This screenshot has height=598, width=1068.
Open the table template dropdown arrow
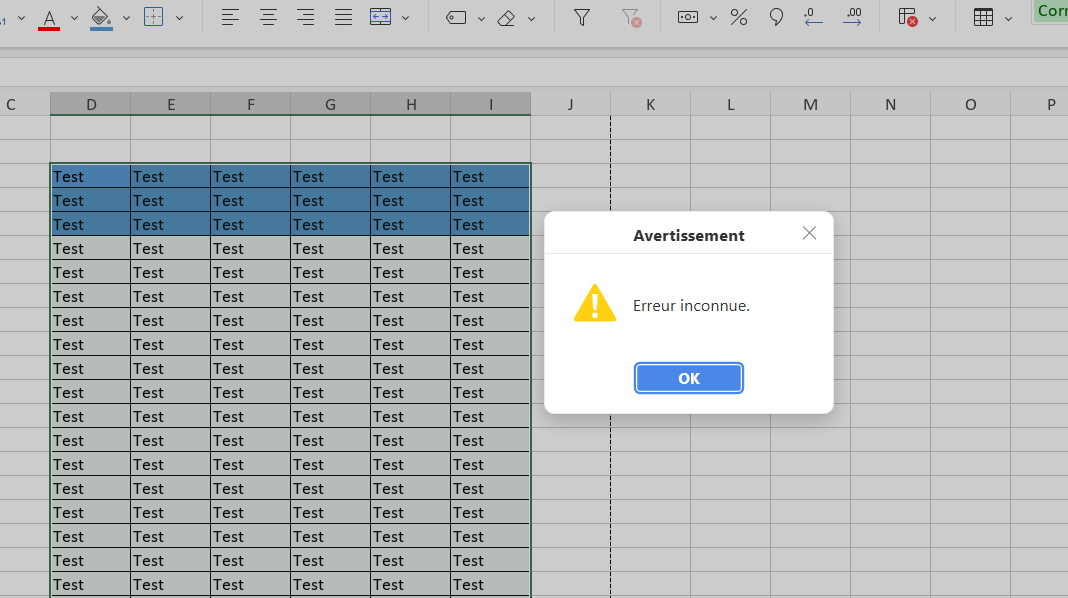1008,18
